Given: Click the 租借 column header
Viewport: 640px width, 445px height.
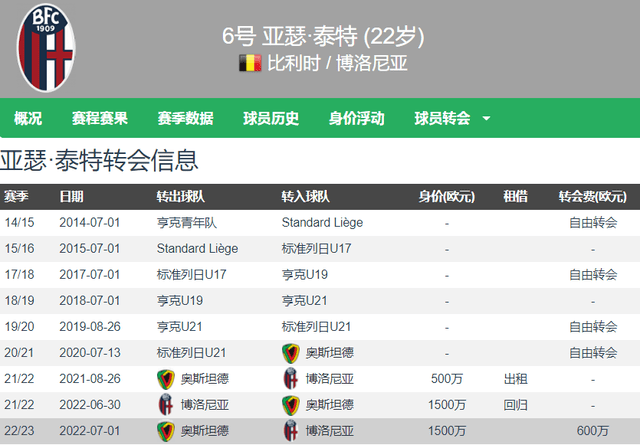Looking at the screenshot, I should tap(516, 197).
